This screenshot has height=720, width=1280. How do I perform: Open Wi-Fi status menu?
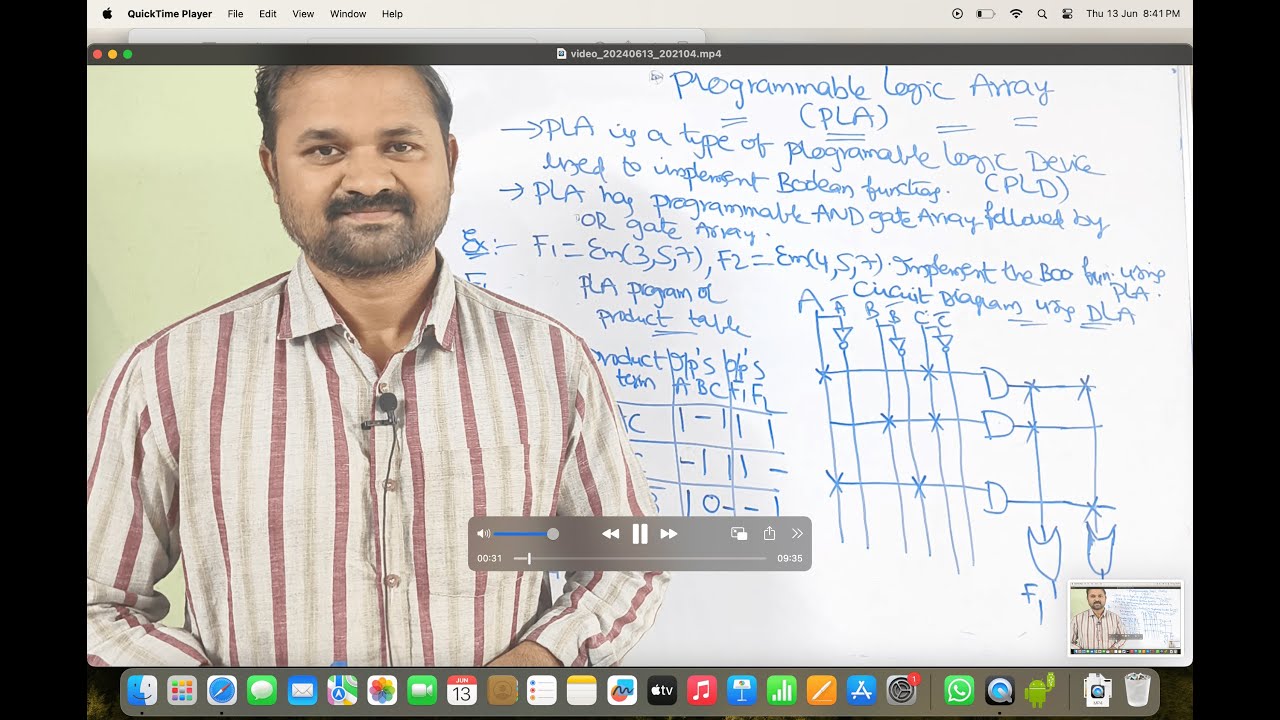1016,14
